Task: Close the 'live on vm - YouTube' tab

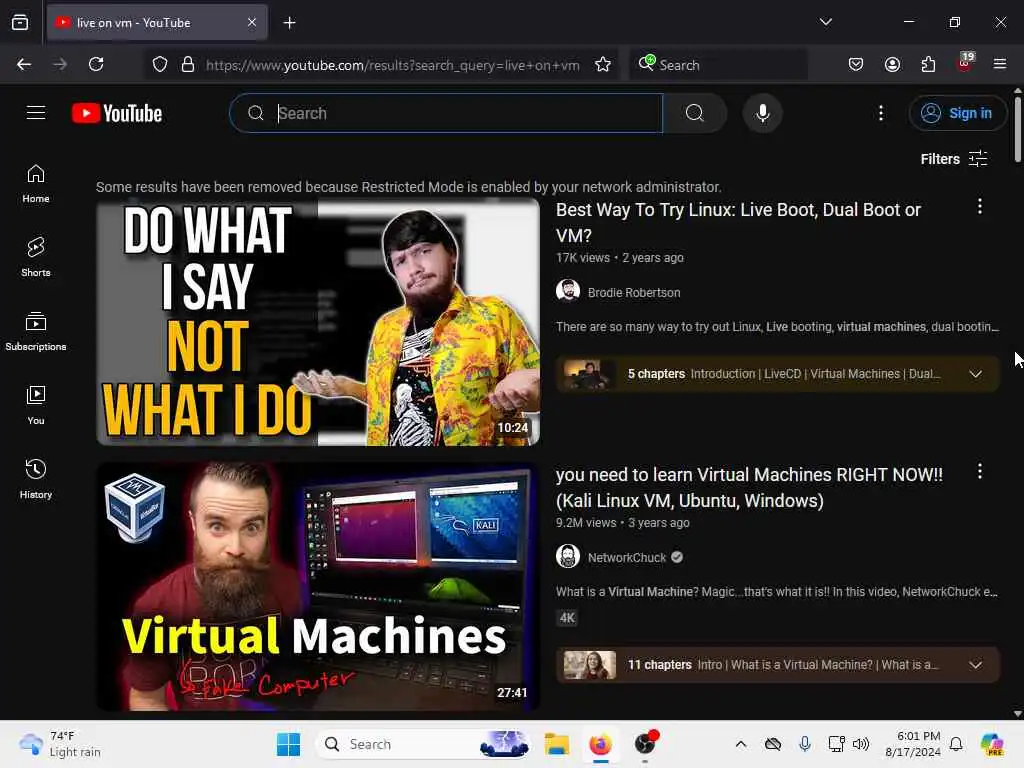Action: (x=252, y=22)
